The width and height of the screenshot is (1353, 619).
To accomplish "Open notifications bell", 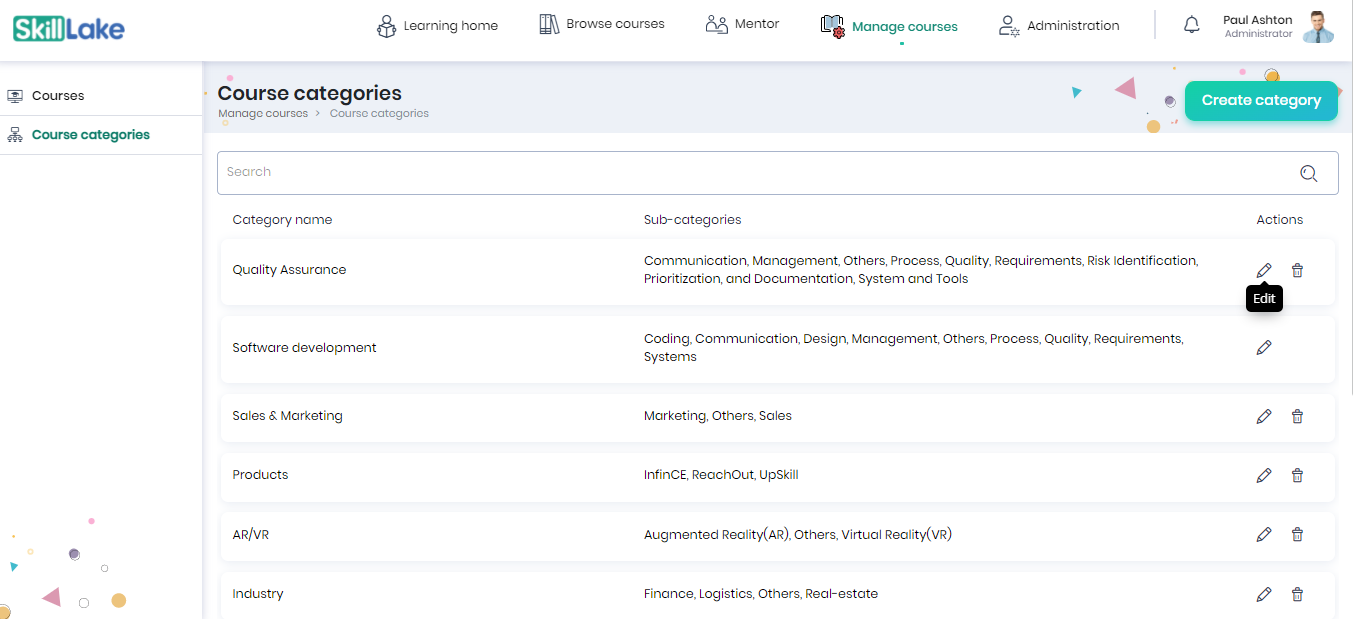I will tap(1191, 25).
